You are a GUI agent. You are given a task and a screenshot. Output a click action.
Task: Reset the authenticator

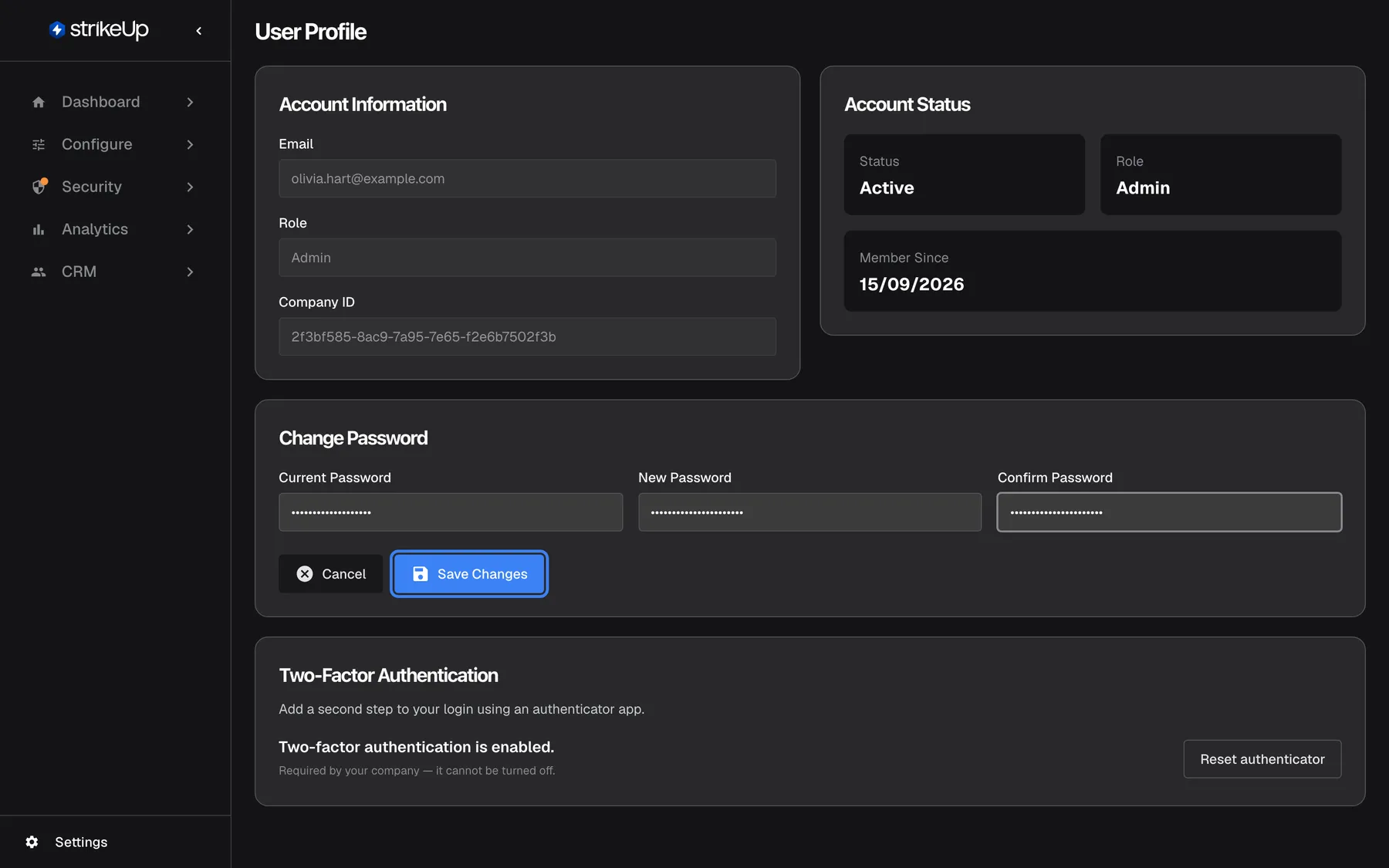(x=1262, y=759)
